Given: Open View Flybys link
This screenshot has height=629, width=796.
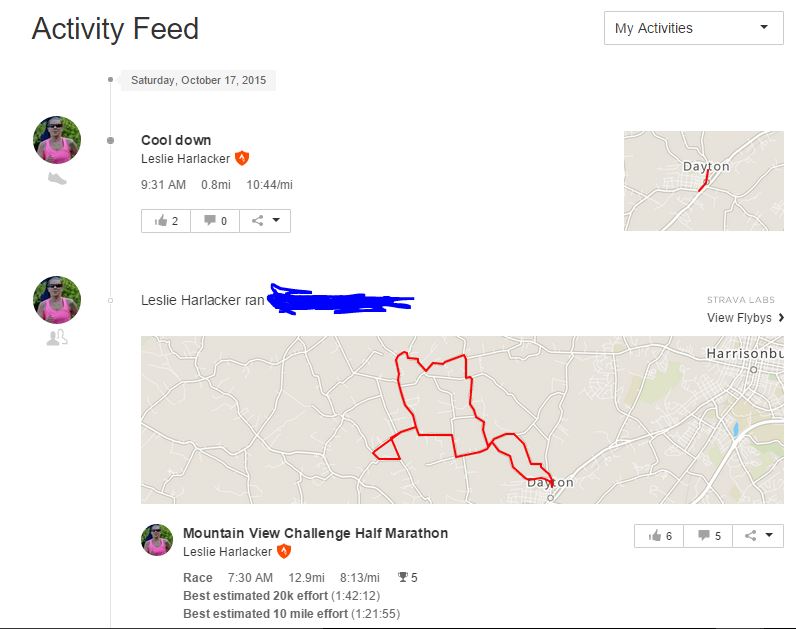Looking at the screenshot, I should pyautogui.click(x=739, y=318).
